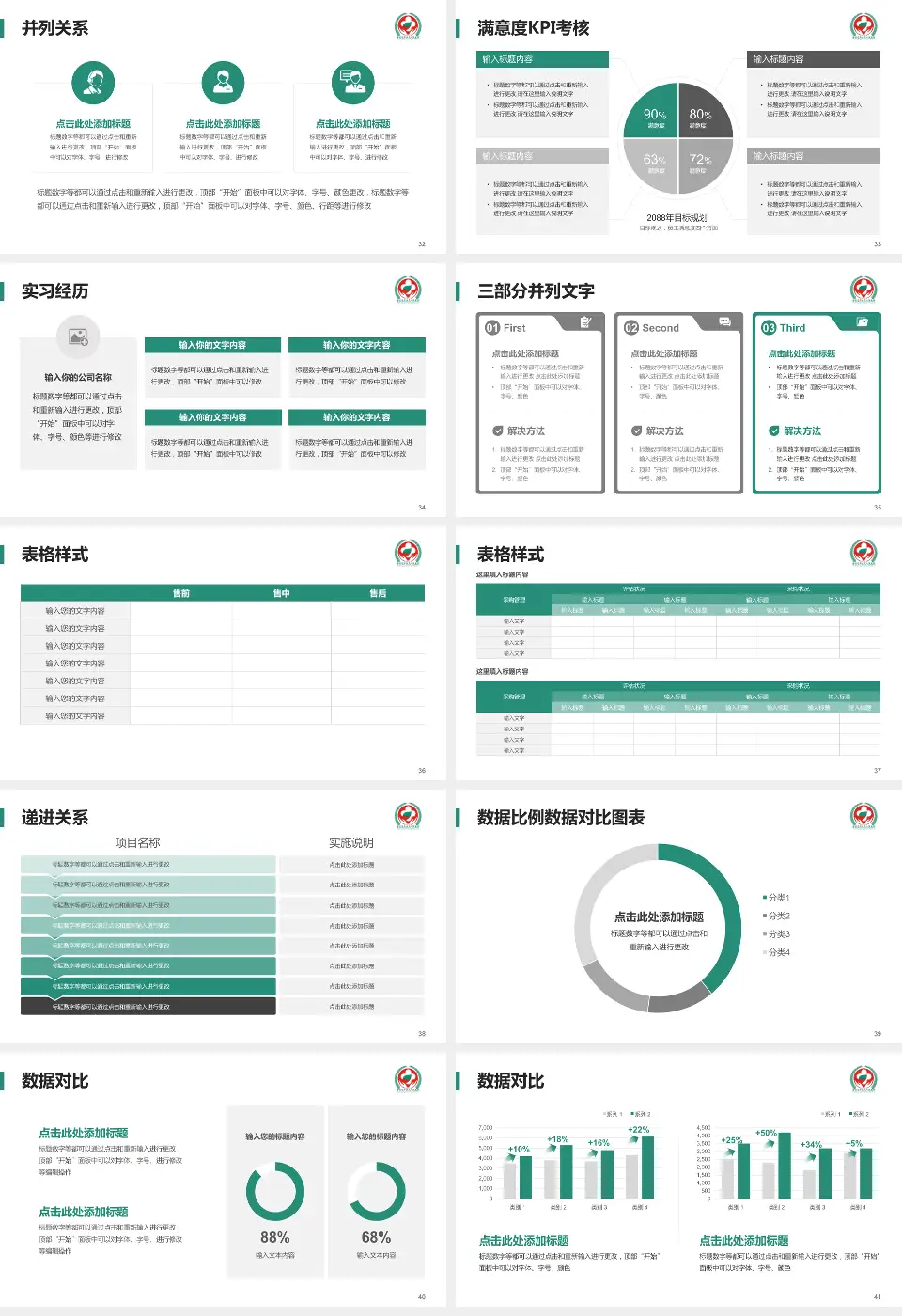The height and width of the screenshot is (1316, 902).
Task: Click the image placeholder icon on 实习经历 slide
Action: [78, 336]
